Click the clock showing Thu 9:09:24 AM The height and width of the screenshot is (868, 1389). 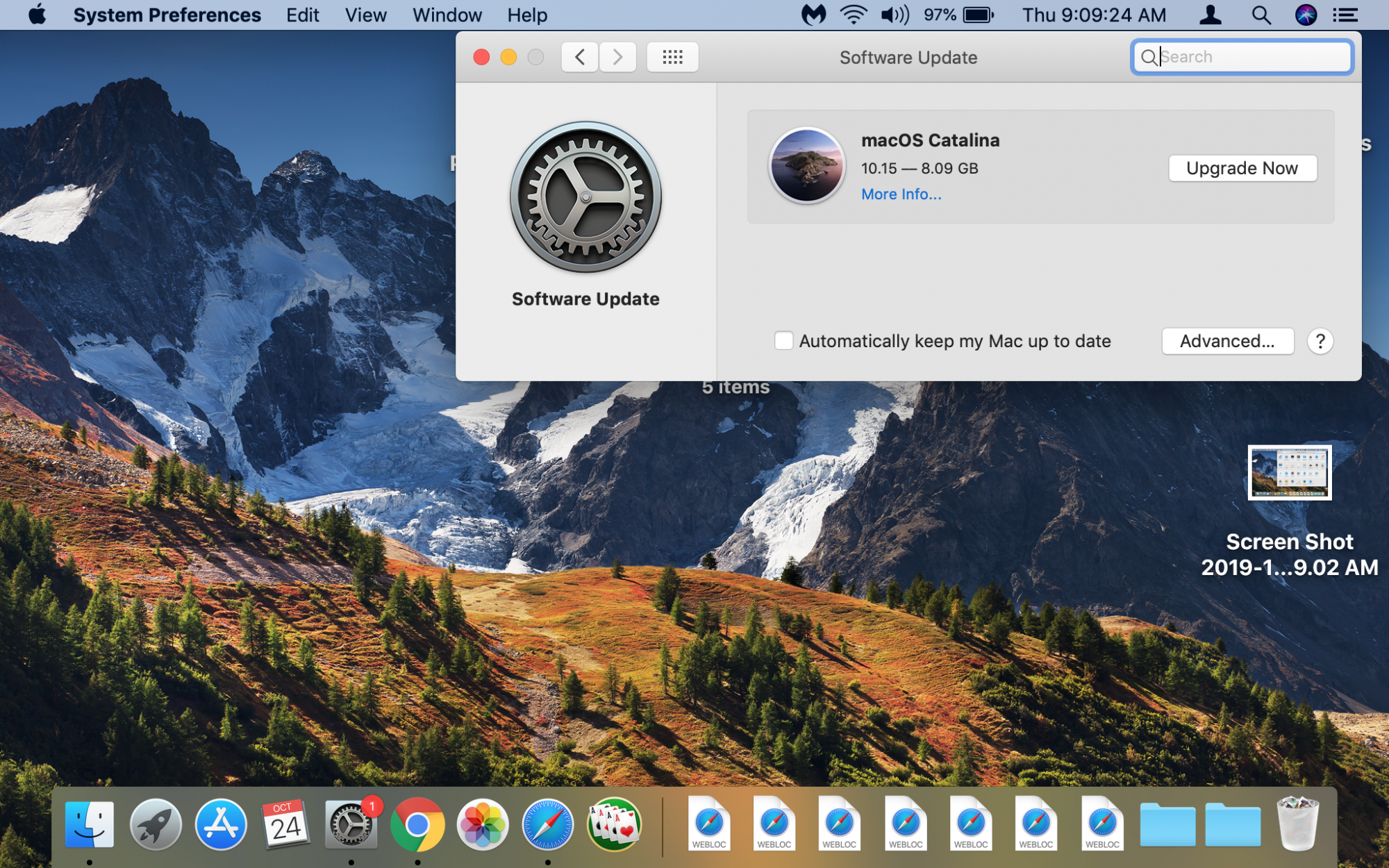tap(1094, 15)
